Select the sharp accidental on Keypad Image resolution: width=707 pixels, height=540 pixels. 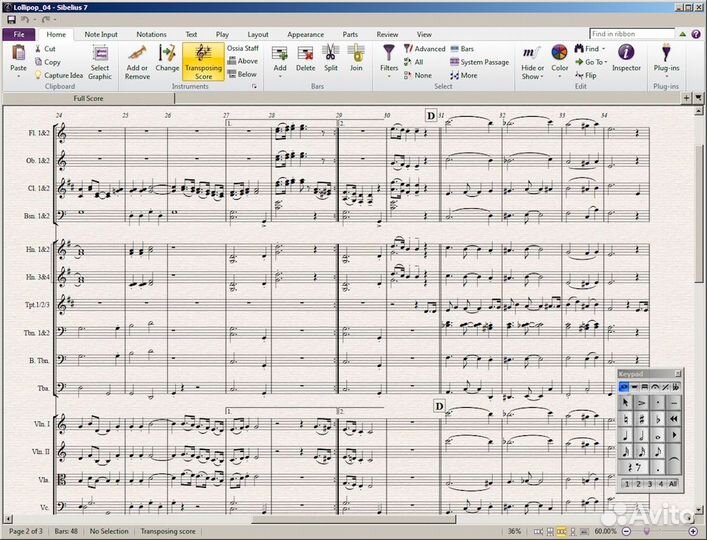[642, 418]
